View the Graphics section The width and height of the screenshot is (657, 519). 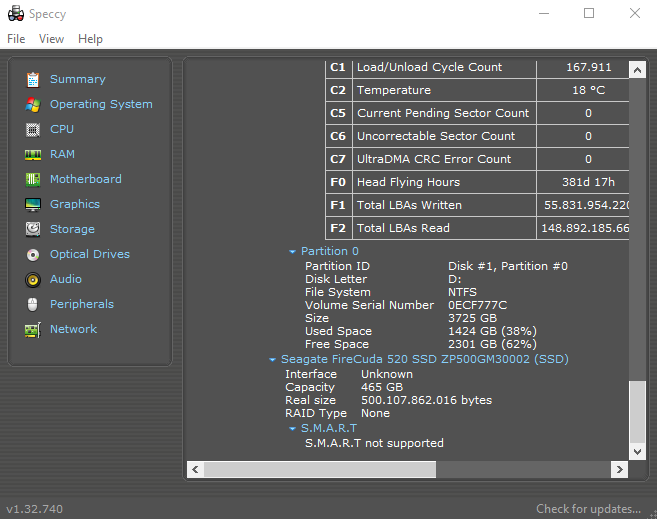[75, 204]
